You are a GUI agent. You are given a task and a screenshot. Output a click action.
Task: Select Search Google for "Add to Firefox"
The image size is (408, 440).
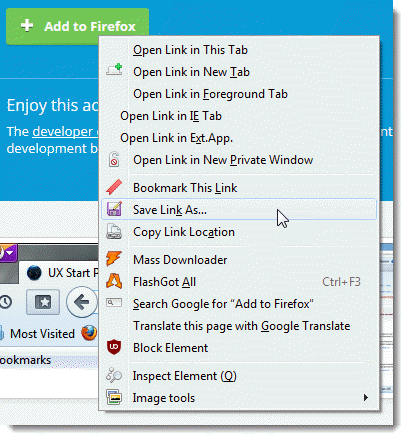click(239, 304)
